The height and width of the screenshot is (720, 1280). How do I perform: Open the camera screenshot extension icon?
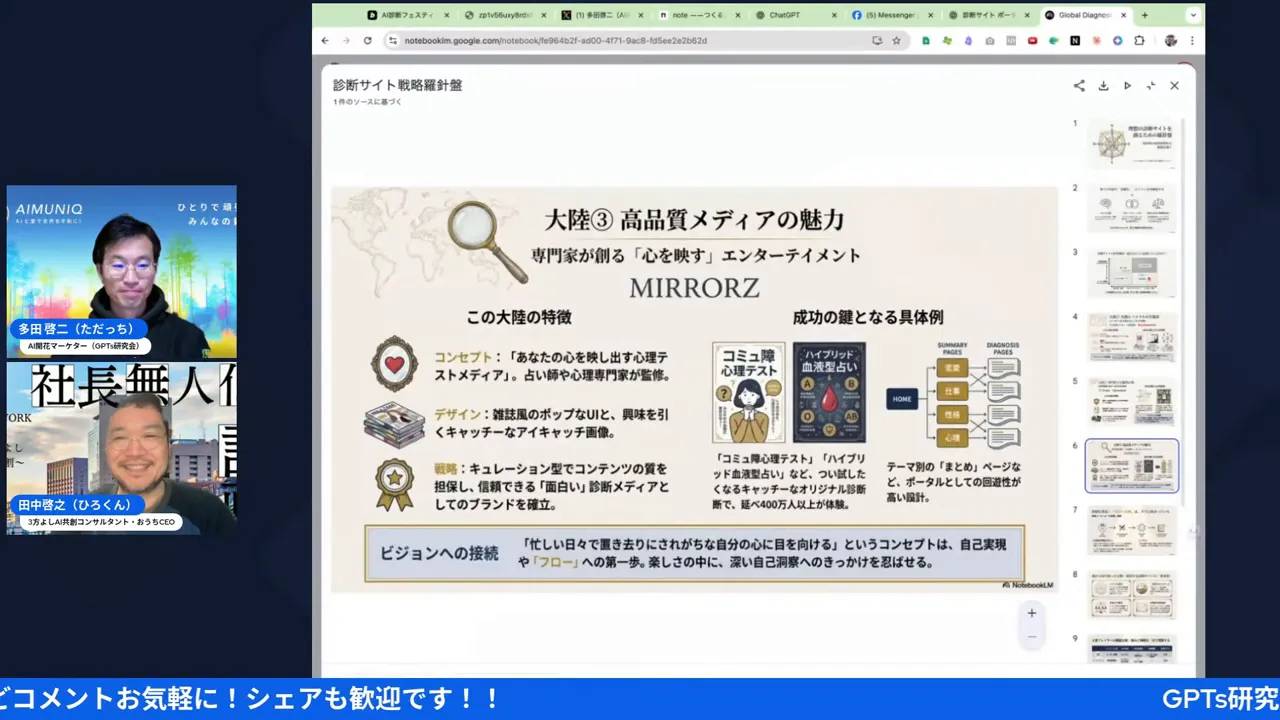[989, 40]
